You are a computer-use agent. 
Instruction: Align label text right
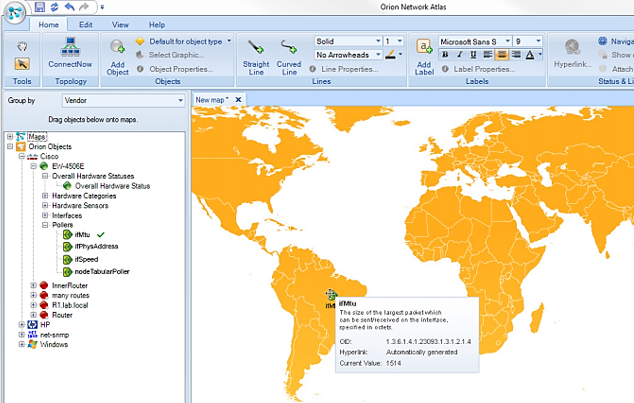pos(516,55)
